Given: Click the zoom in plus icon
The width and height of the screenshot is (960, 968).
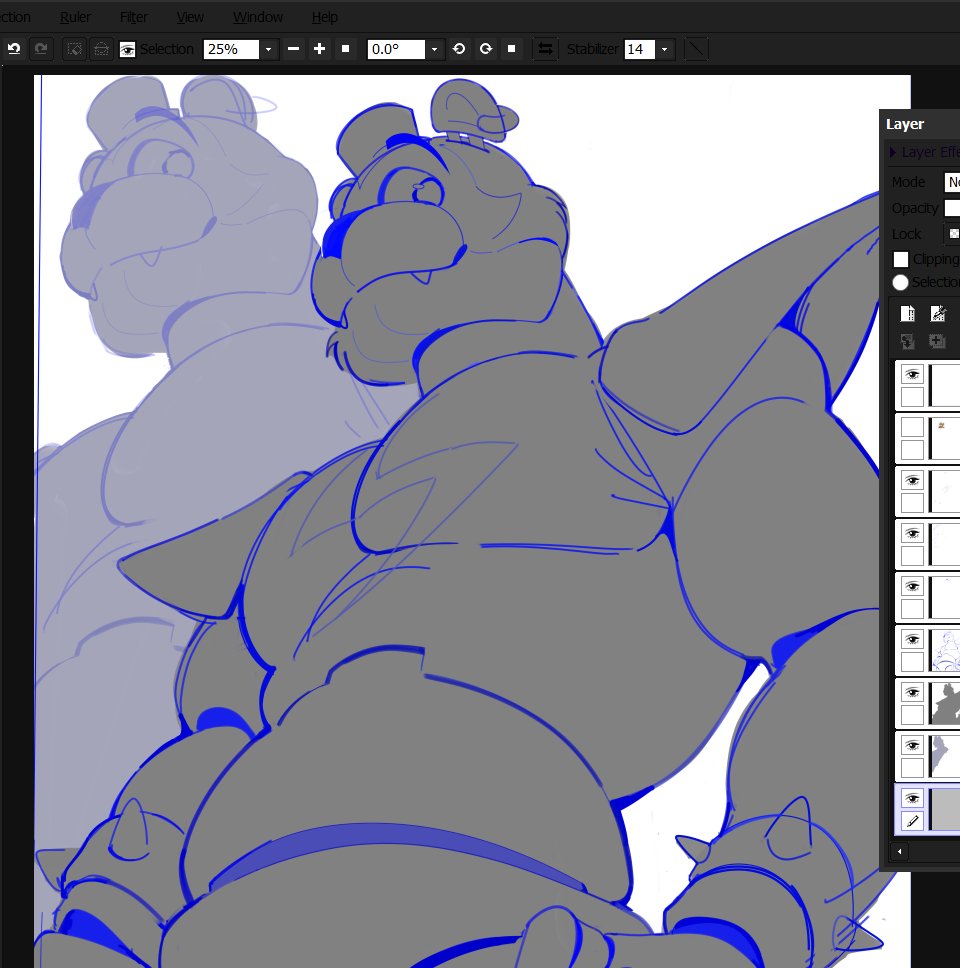Looking at the screenshot, I should click(319, 49).
